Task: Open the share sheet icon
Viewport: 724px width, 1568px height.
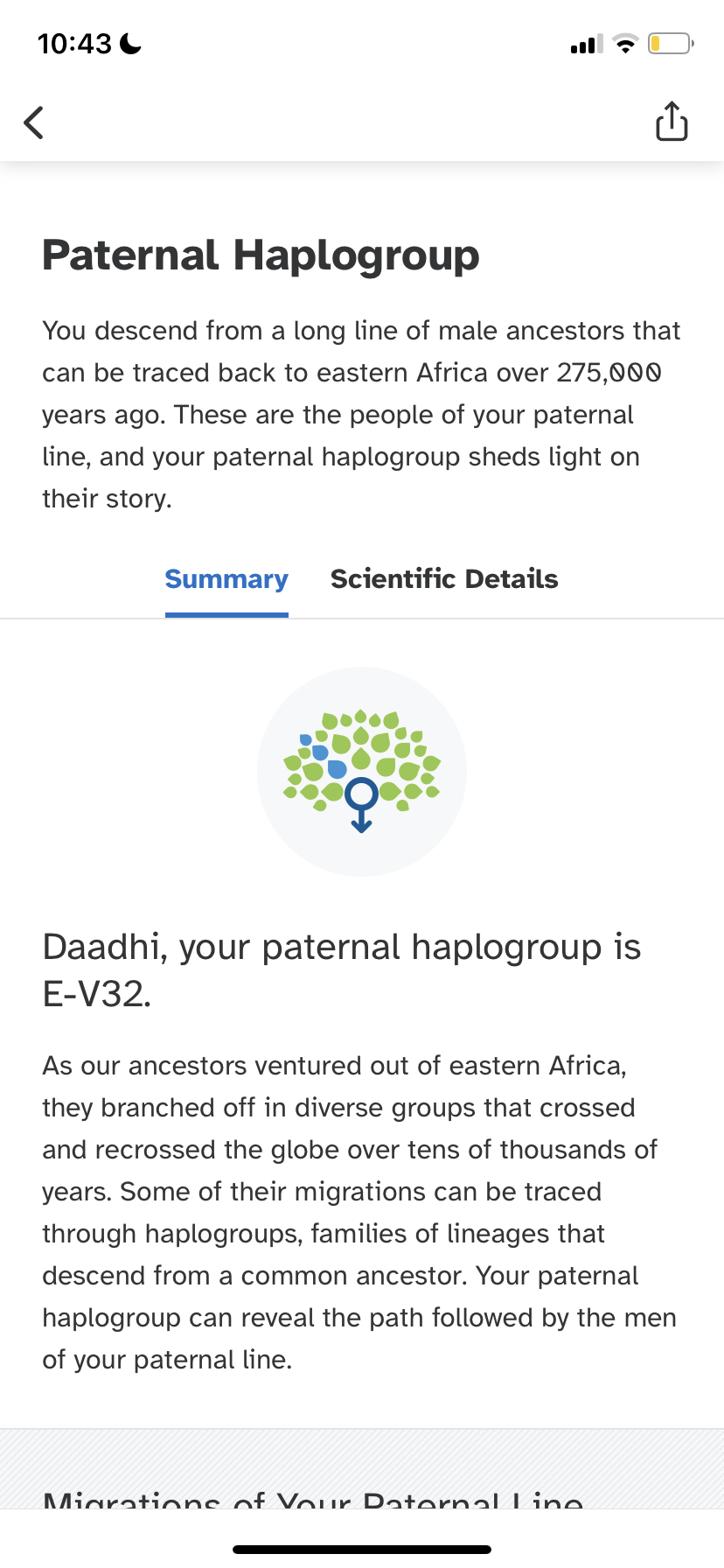Action: 672,121
